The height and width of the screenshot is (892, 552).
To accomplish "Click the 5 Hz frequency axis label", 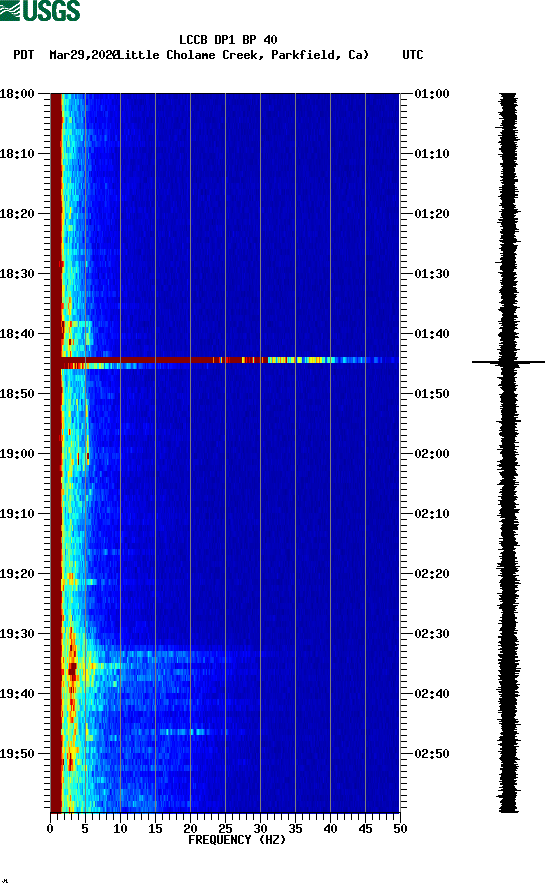I will coord(85,829).
